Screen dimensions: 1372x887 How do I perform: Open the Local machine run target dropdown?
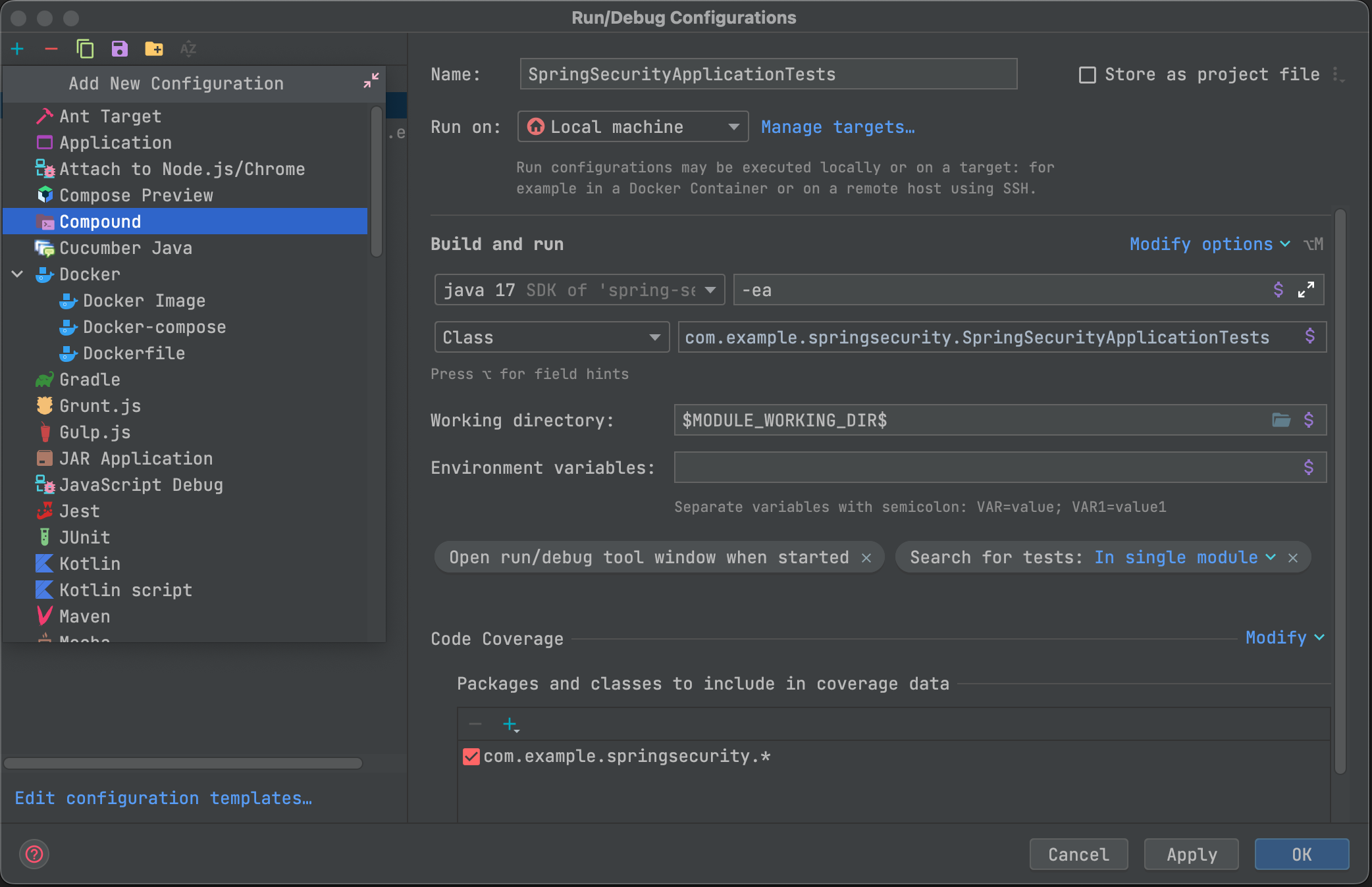coord(632,126)
